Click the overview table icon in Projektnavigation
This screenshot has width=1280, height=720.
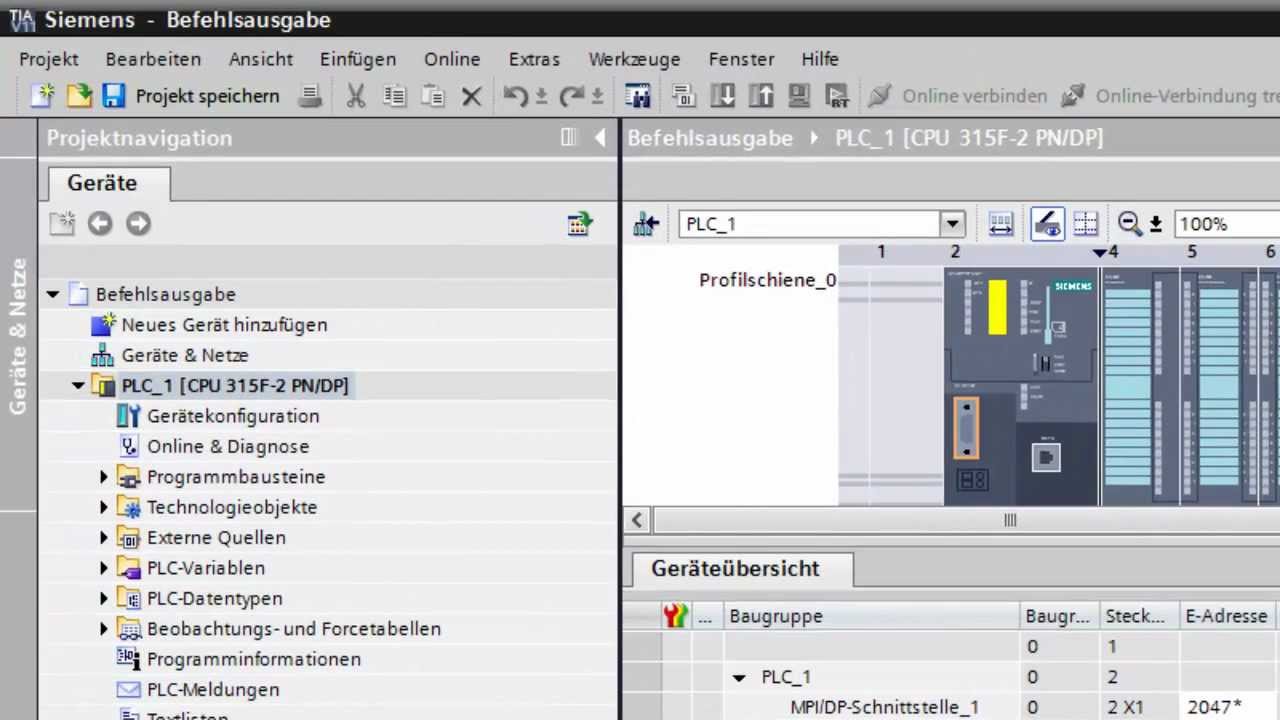pos(580,224)
